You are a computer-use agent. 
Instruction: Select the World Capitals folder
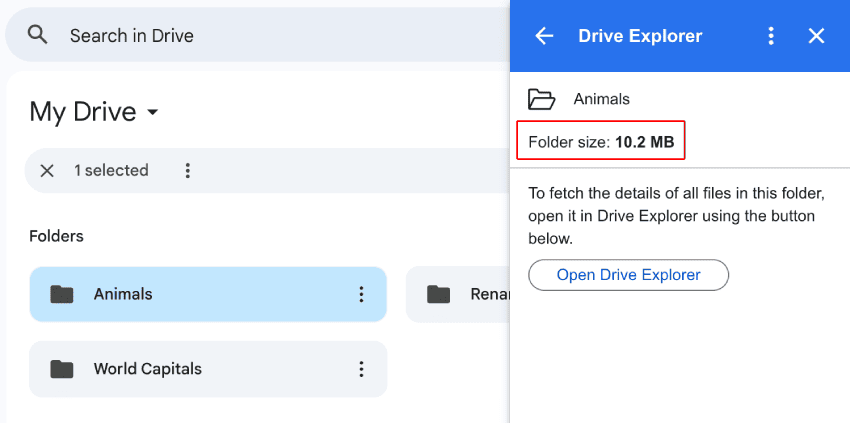coord(208,369)
